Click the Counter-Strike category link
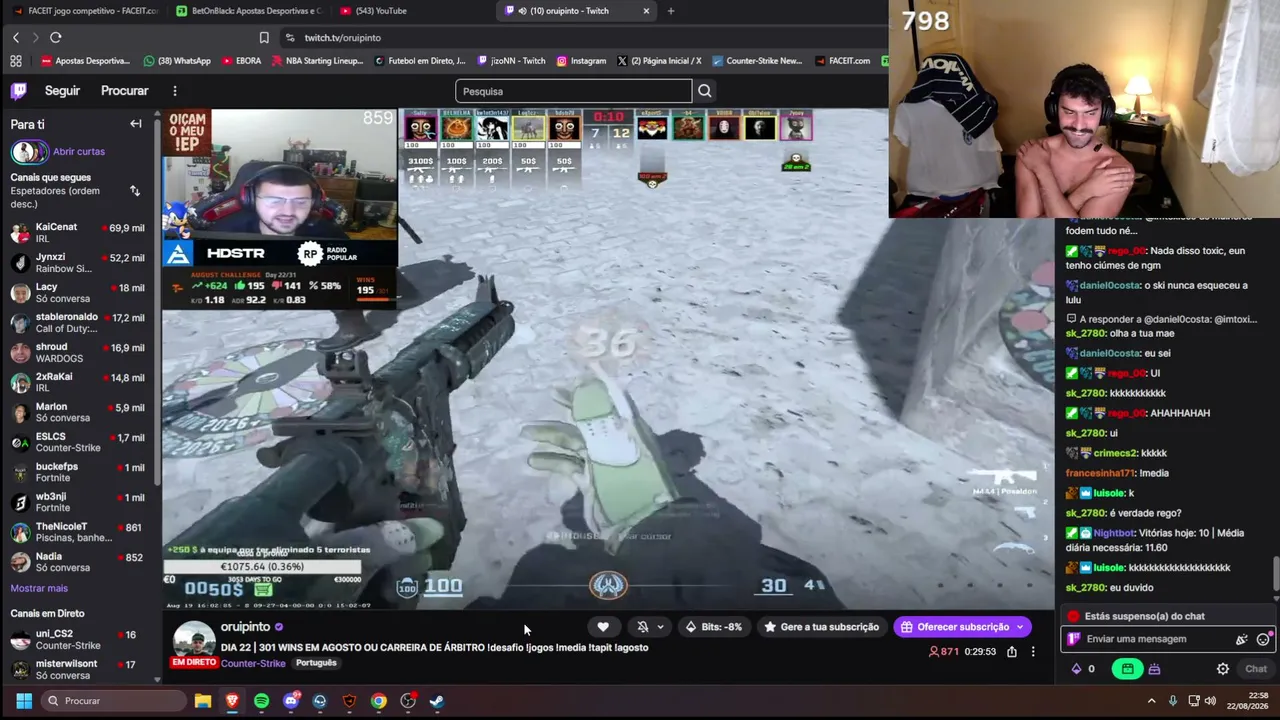 click(x=253, y=663)
